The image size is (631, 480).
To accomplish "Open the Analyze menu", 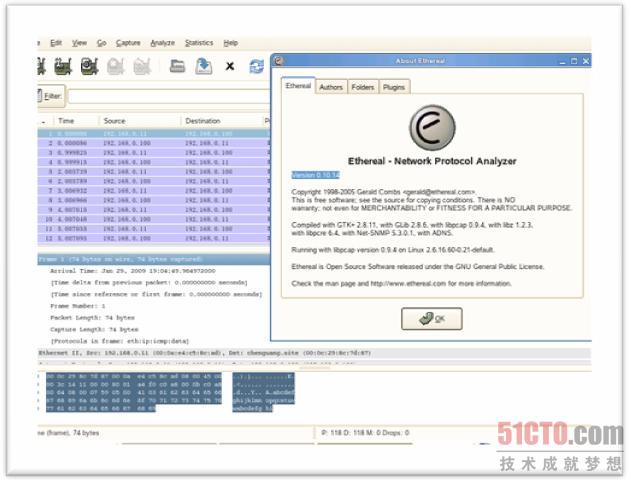I will (x=163, y=43).
